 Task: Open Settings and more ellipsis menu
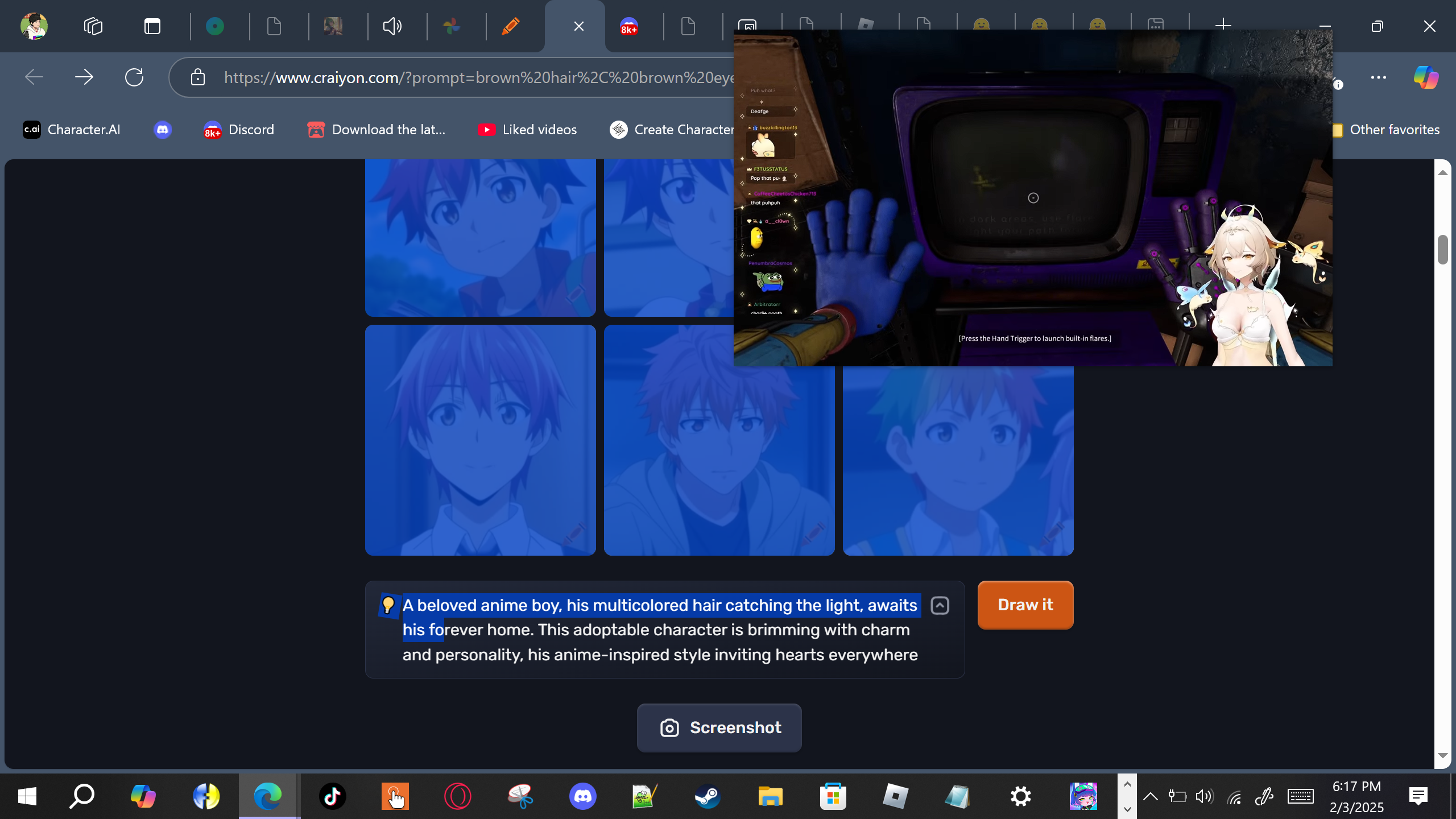[x=1379, y=77]
